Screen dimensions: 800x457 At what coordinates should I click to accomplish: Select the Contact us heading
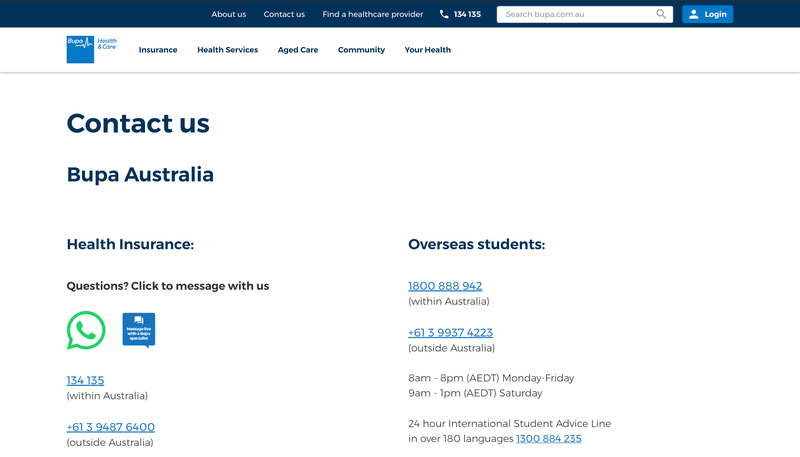(x=138, y=123)
